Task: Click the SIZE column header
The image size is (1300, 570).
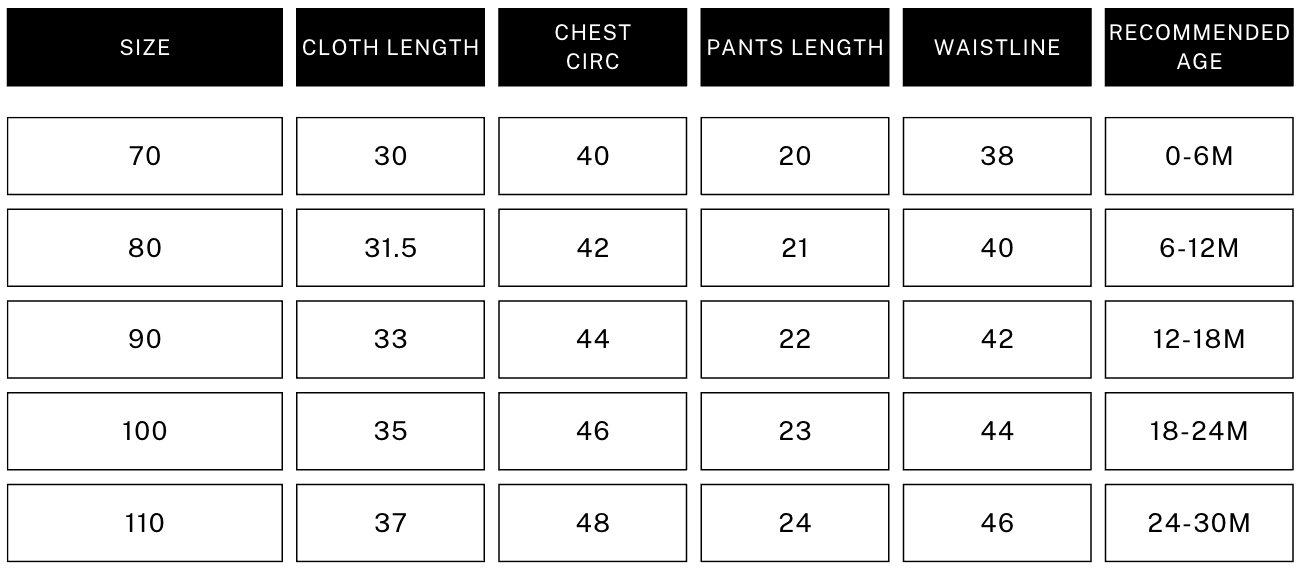Action: coord(145,47)
